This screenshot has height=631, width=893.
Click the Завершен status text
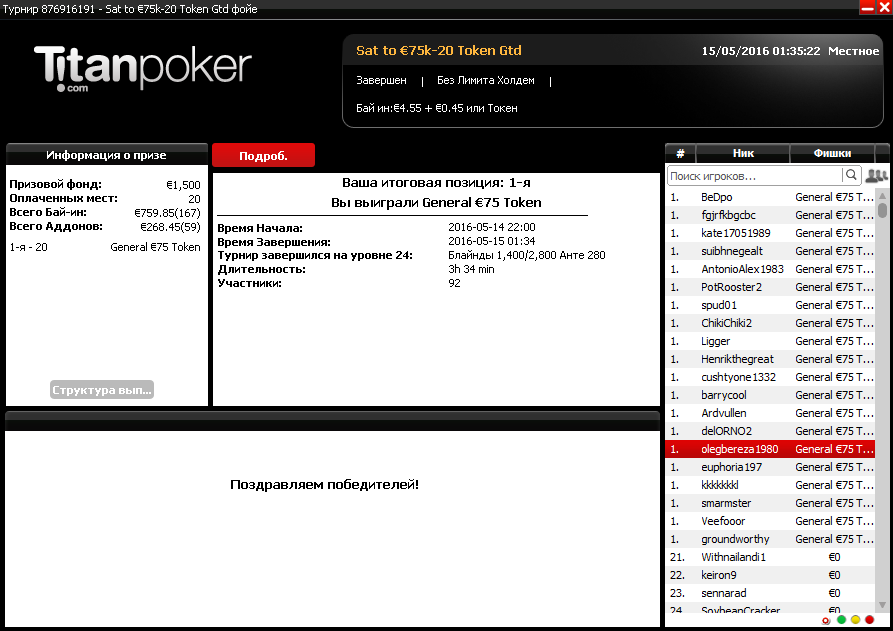pyautogui.click(x=381, y=80)
